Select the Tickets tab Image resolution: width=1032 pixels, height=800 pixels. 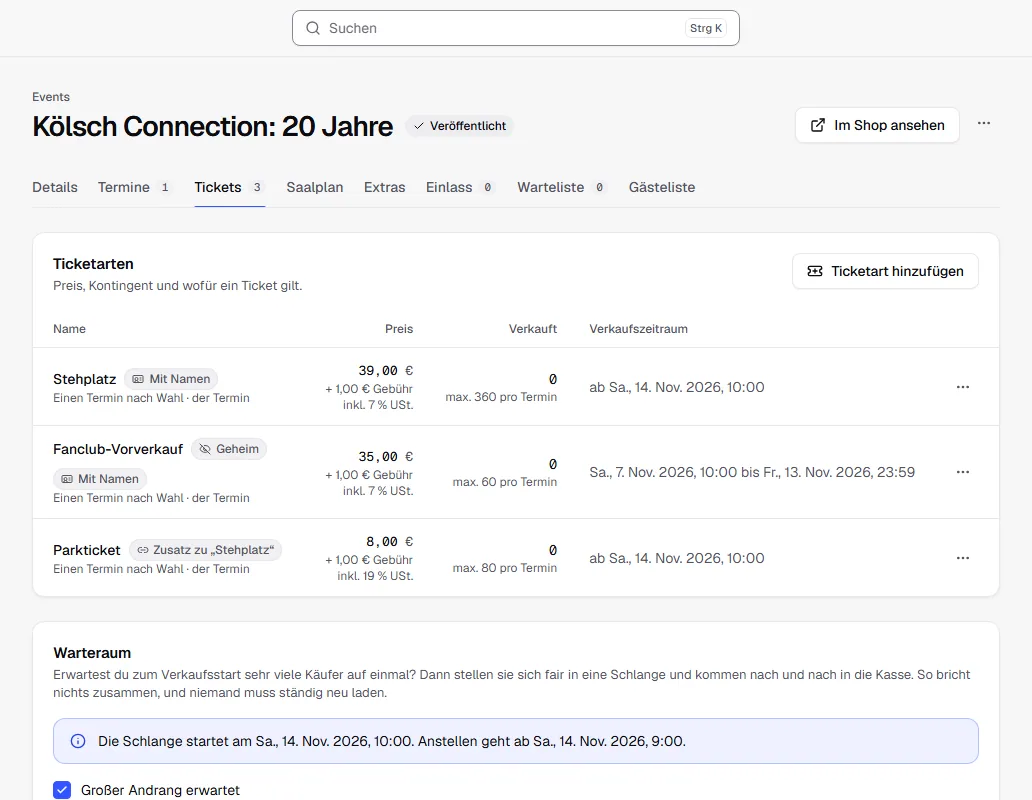229,188
